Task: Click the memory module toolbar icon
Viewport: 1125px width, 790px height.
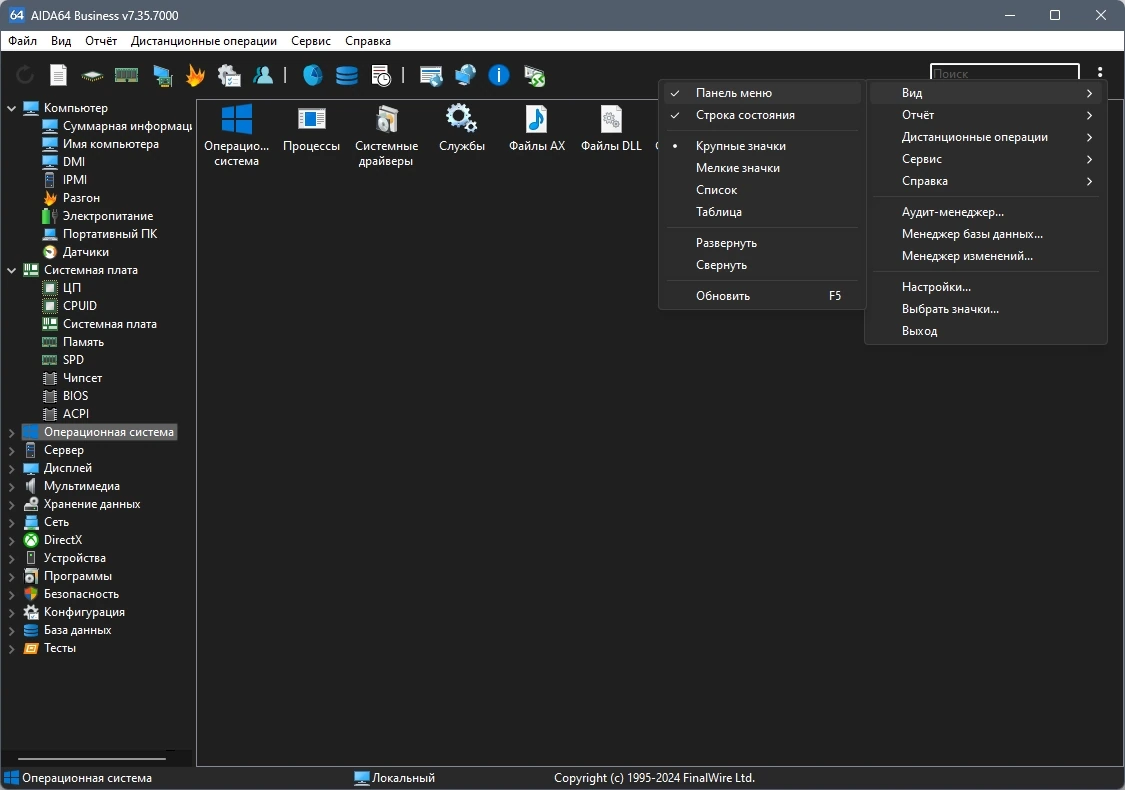Action: click(x=126, y=75)
